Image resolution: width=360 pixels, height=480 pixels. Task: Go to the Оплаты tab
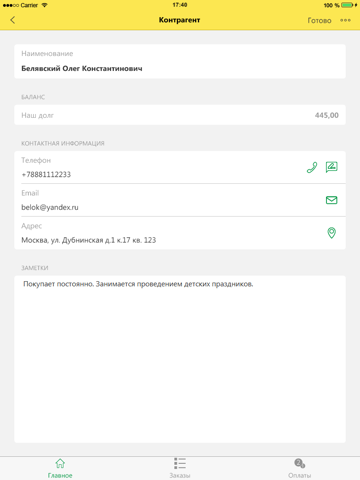click(x=300, y=468)
